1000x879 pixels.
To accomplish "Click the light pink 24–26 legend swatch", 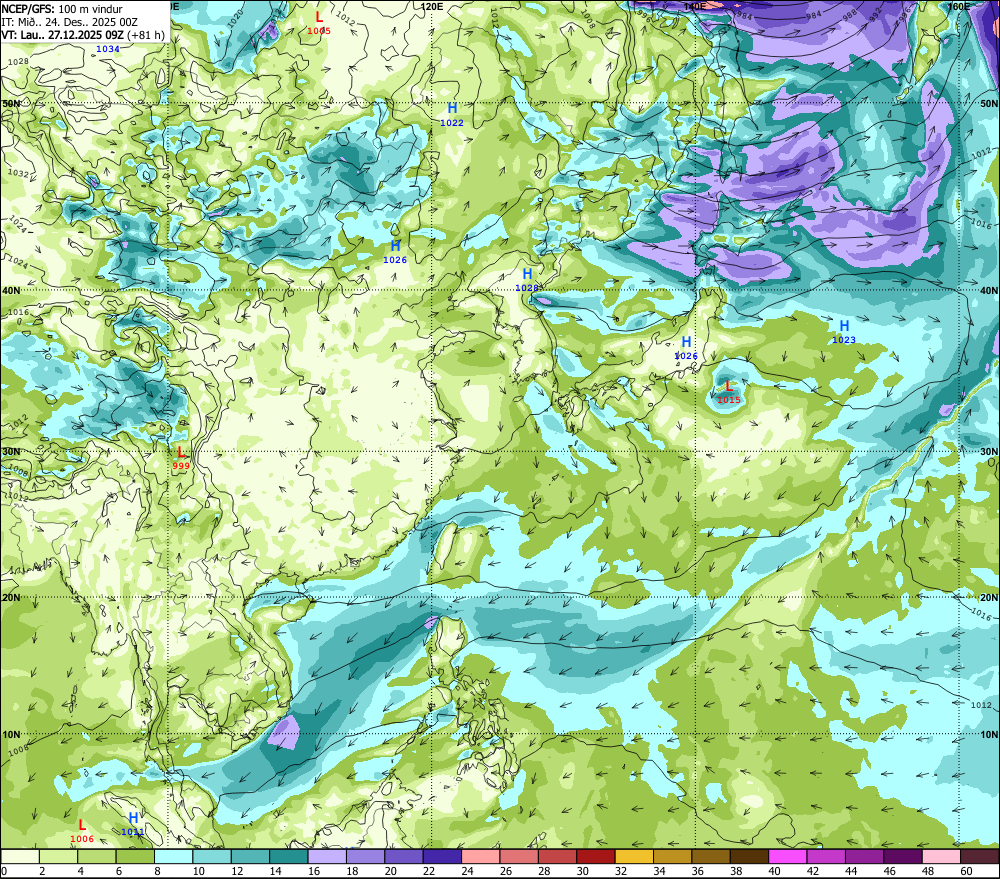I will 480,856.
